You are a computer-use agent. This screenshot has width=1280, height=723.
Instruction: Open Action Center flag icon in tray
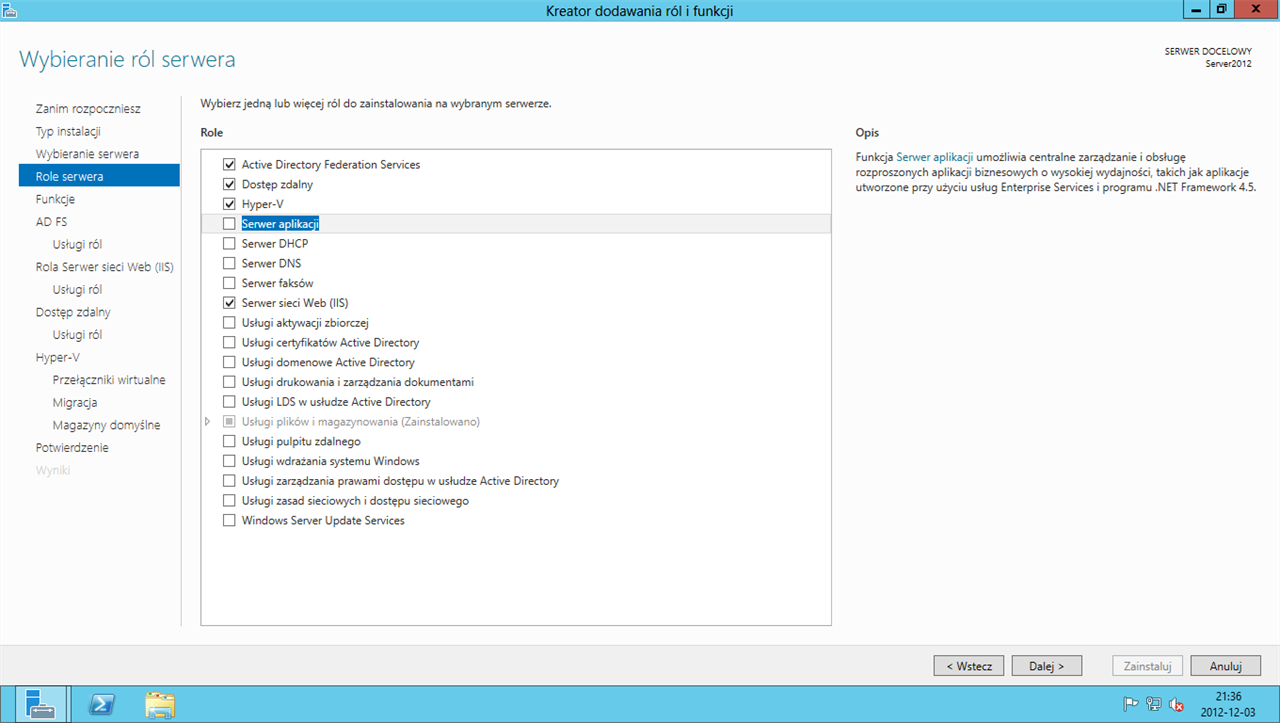(1131, 704)
